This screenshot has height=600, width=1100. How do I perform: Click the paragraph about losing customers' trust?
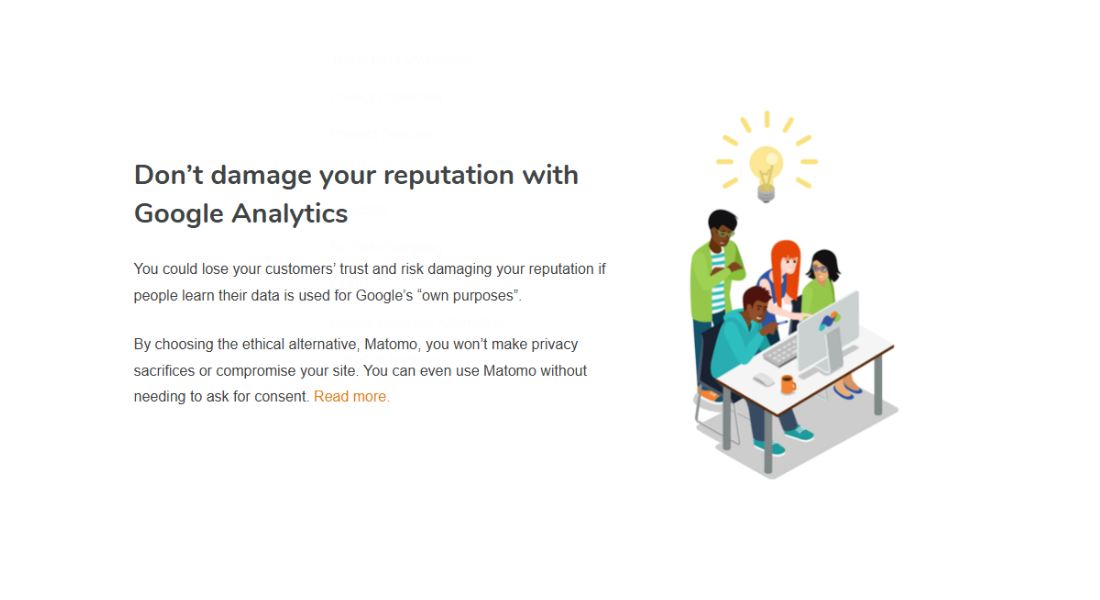[370, 282]
